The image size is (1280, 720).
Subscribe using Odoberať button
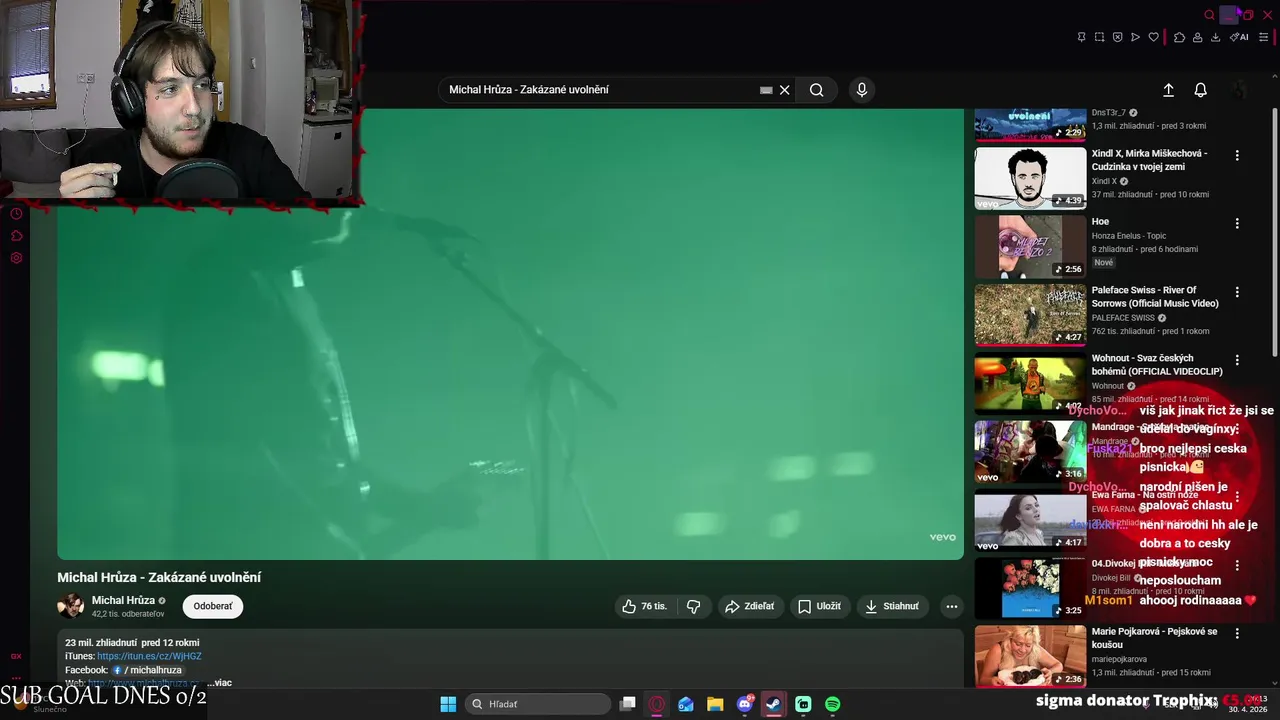click(213, 606)
